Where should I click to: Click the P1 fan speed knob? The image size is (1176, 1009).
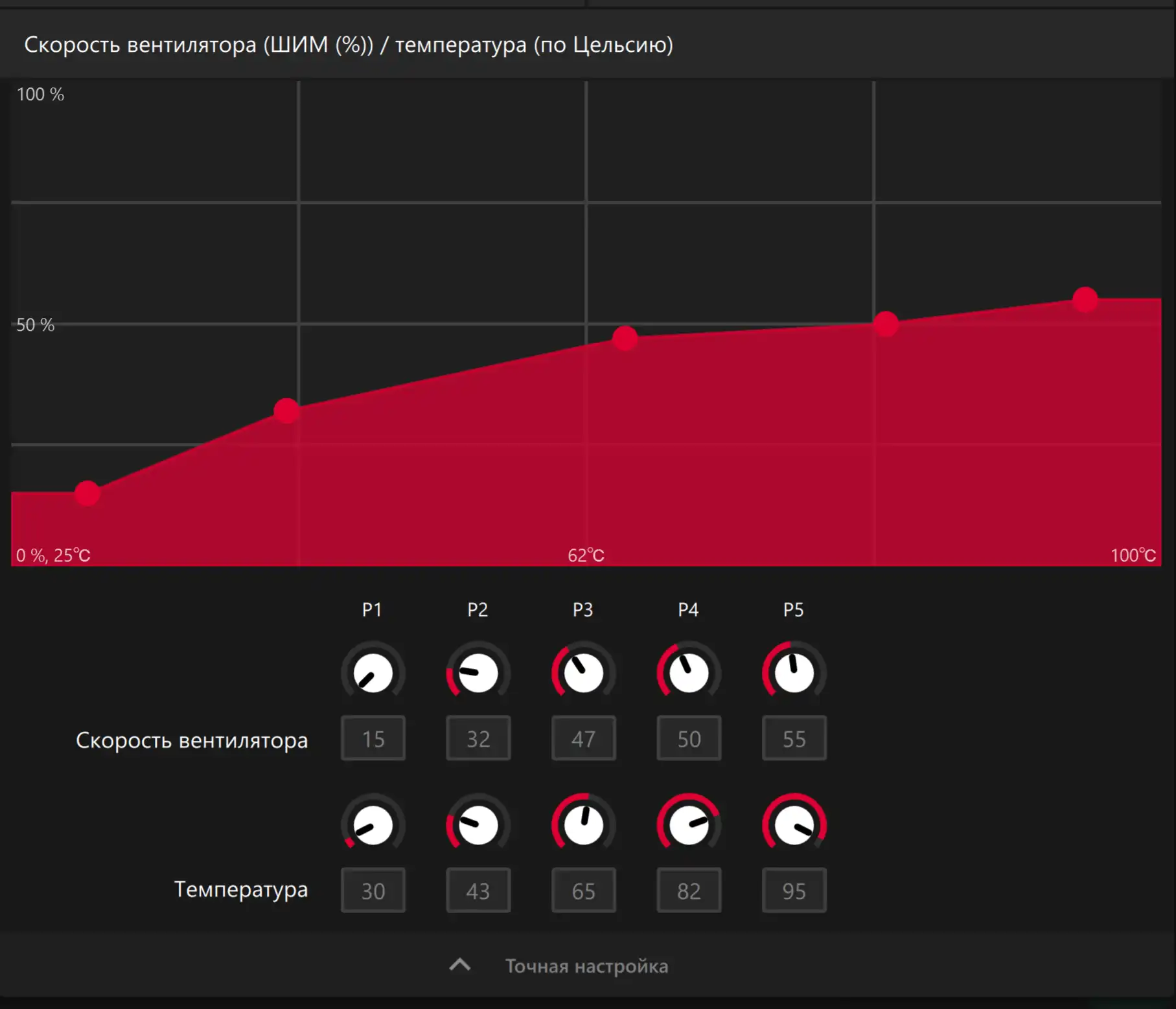pyautogui.click(x=373, y=674)
